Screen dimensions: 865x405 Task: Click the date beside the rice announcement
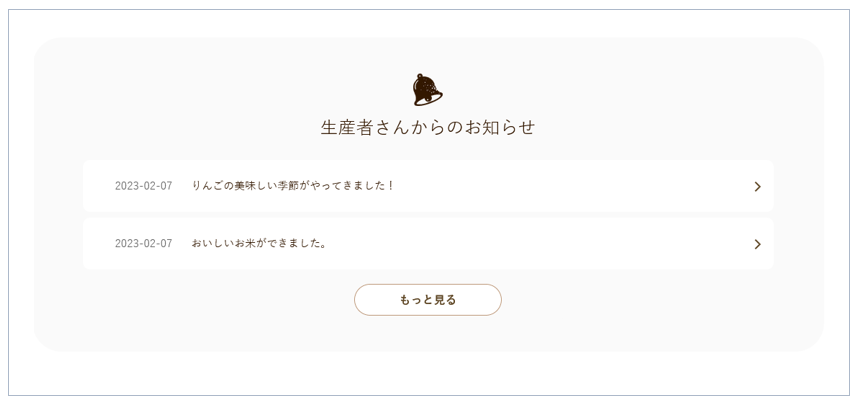click(143, 243)
